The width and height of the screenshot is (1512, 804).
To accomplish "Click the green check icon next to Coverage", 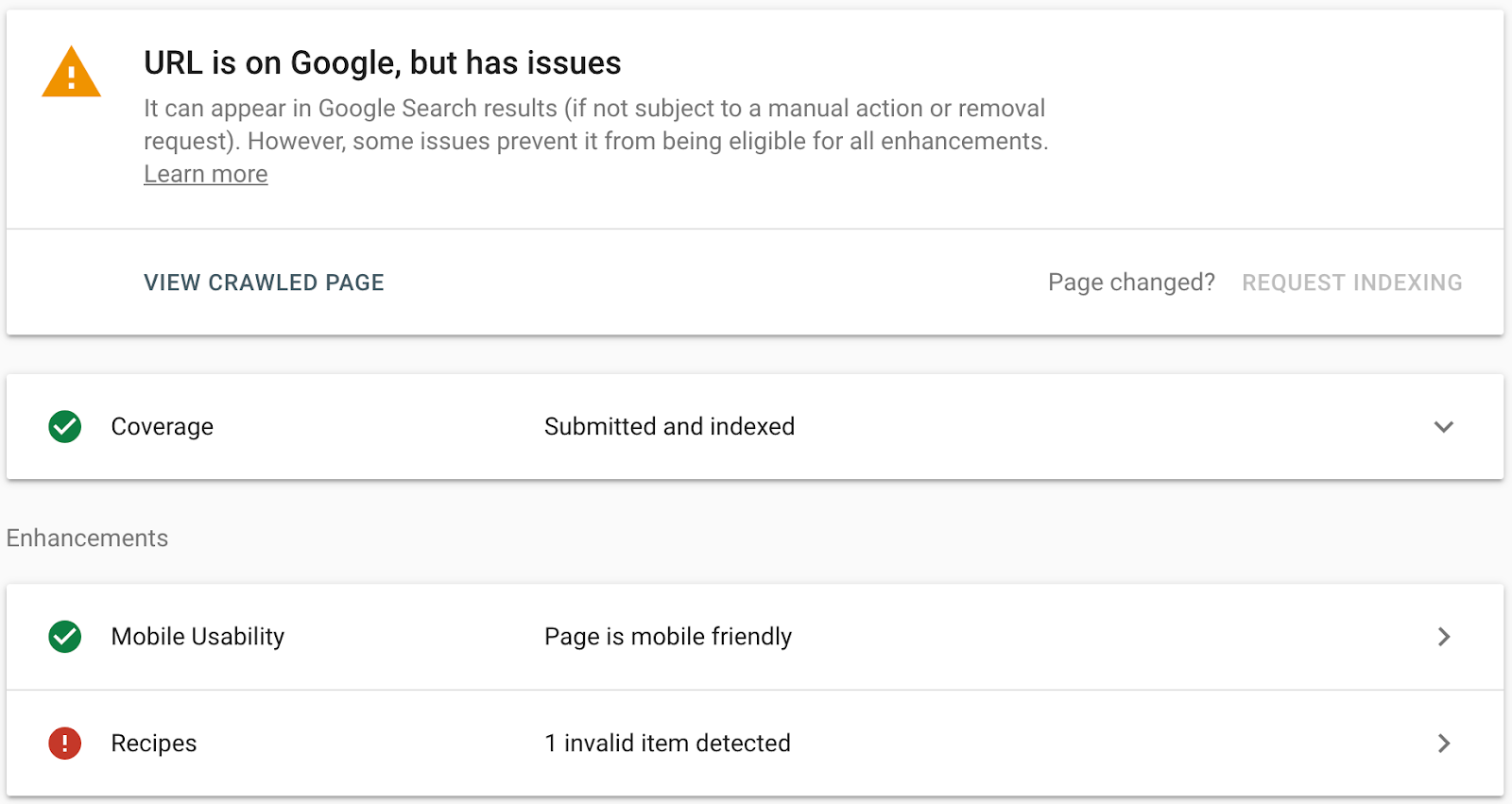I will point(63,427).
